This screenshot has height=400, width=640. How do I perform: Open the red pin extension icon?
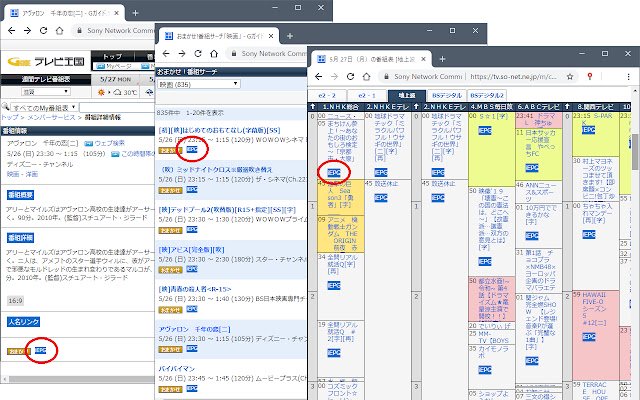tap(589, 76)
